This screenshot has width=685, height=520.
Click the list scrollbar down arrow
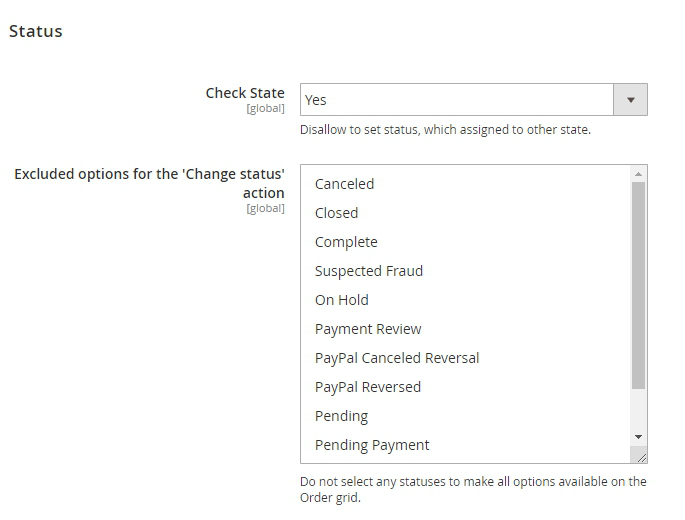tap(639, 437)
